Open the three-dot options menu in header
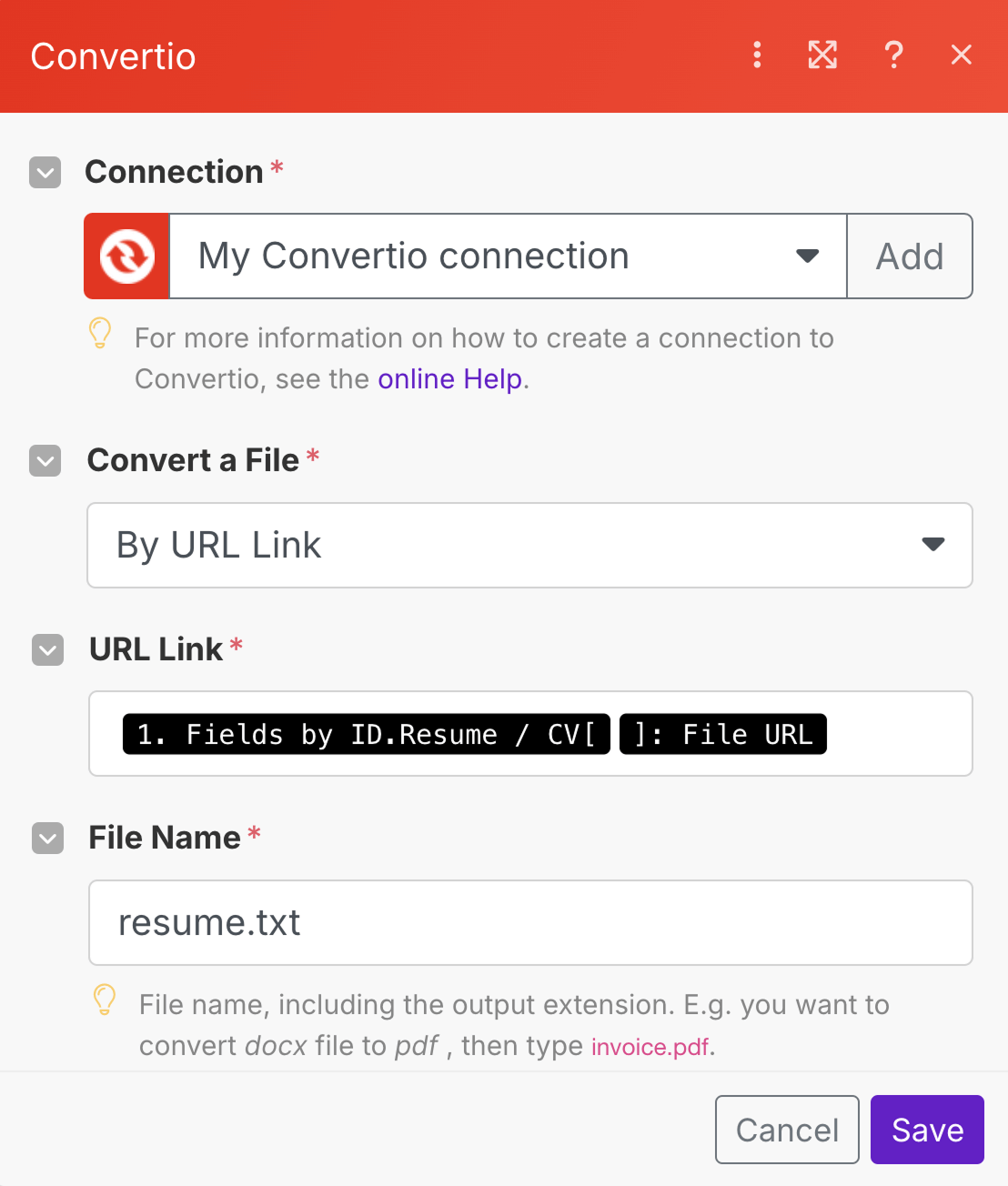This screenshot has height=1186, width=1008. [x=757, y=55]
